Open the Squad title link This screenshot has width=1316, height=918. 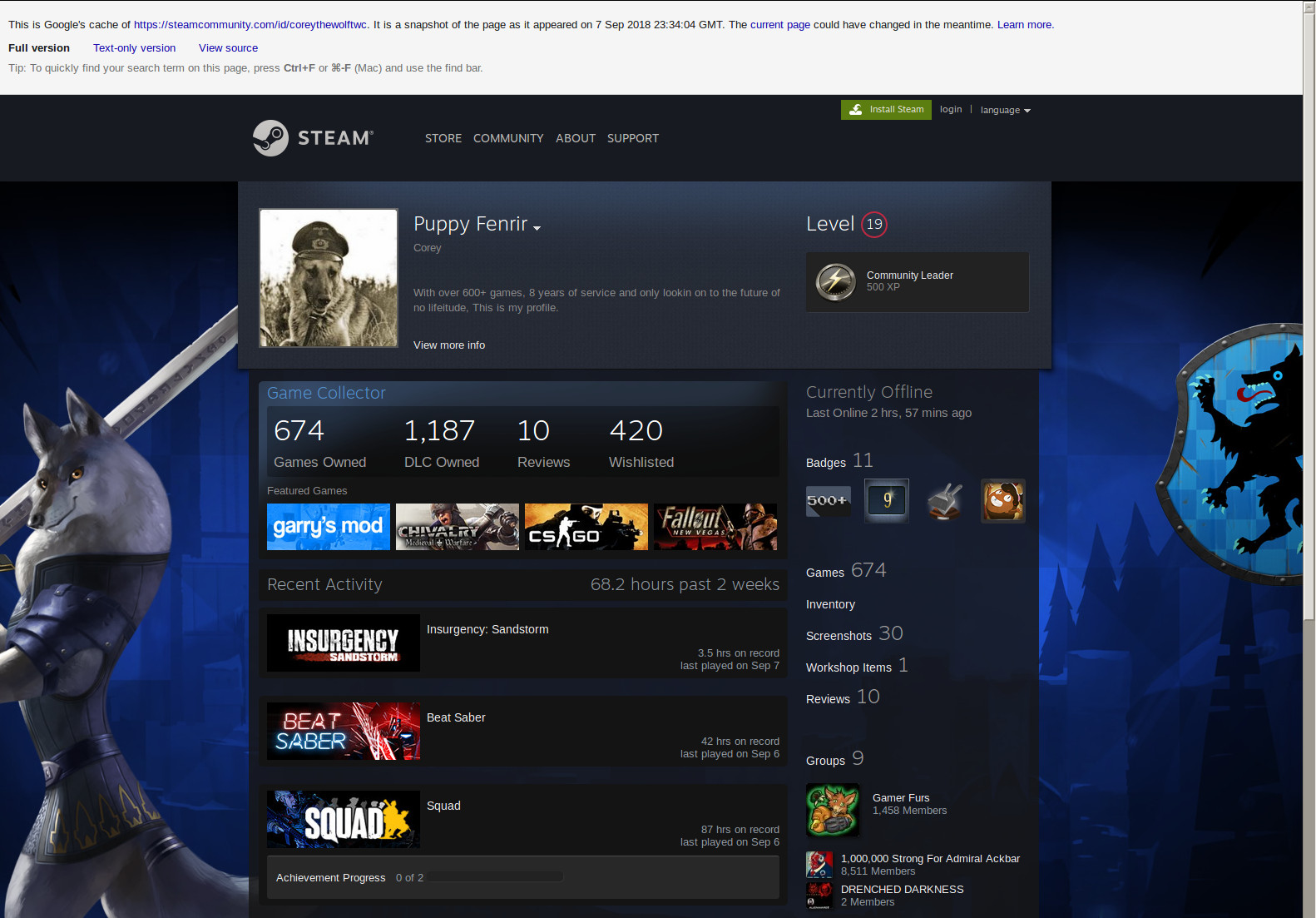click(x=443, y=806)
